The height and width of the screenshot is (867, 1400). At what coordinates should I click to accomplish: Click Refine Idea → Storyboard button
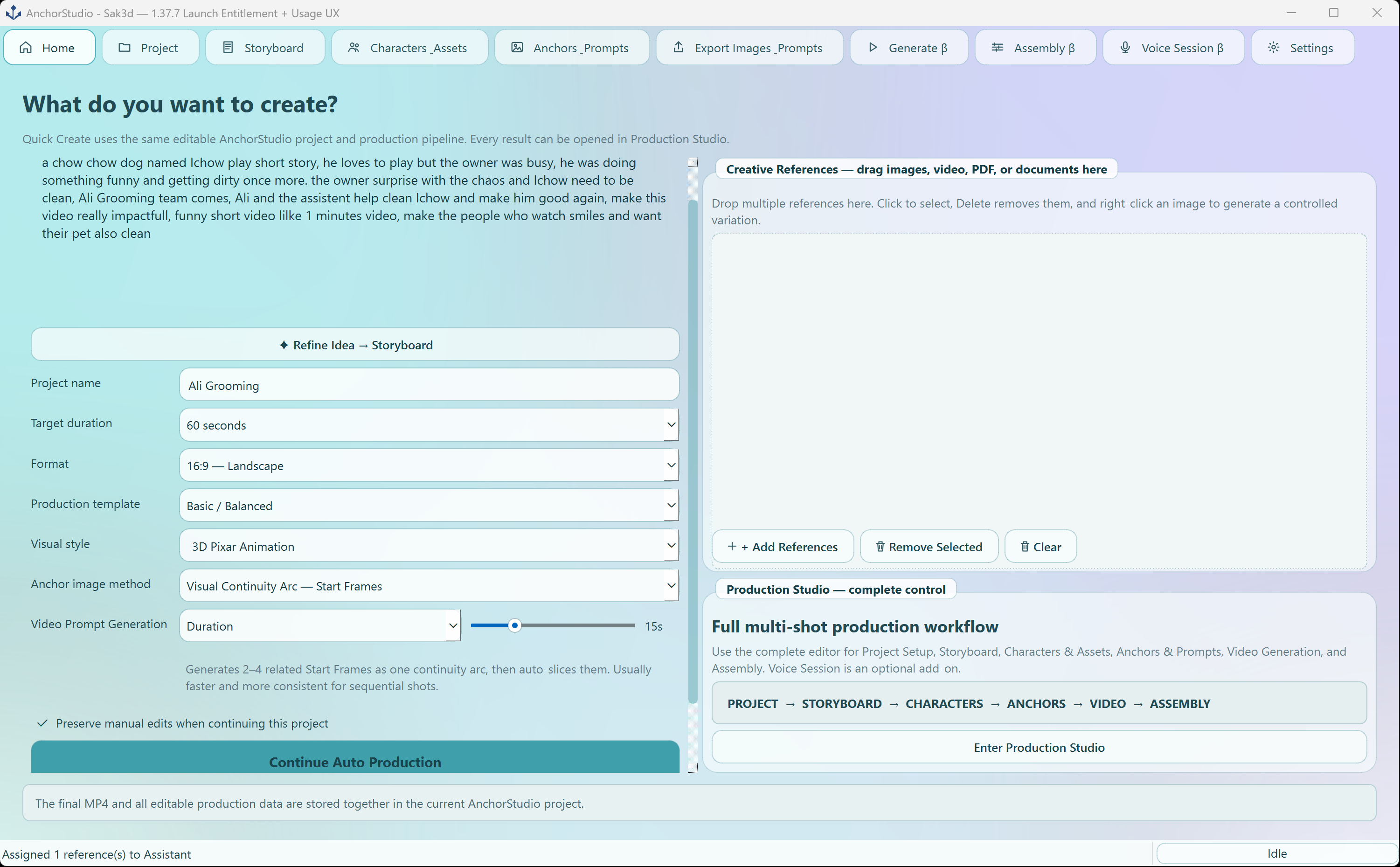(x=355, y=345)
